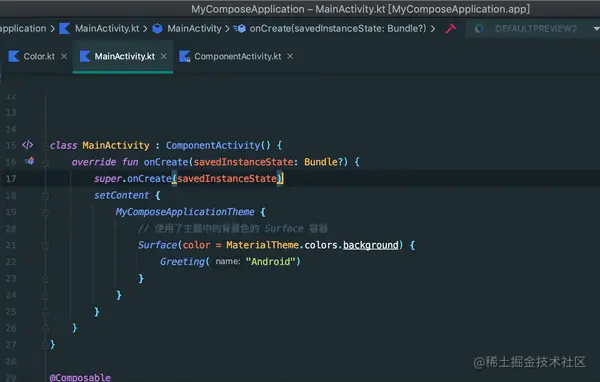
Task: Click the Greeting function call
Action: pos(183,262)
